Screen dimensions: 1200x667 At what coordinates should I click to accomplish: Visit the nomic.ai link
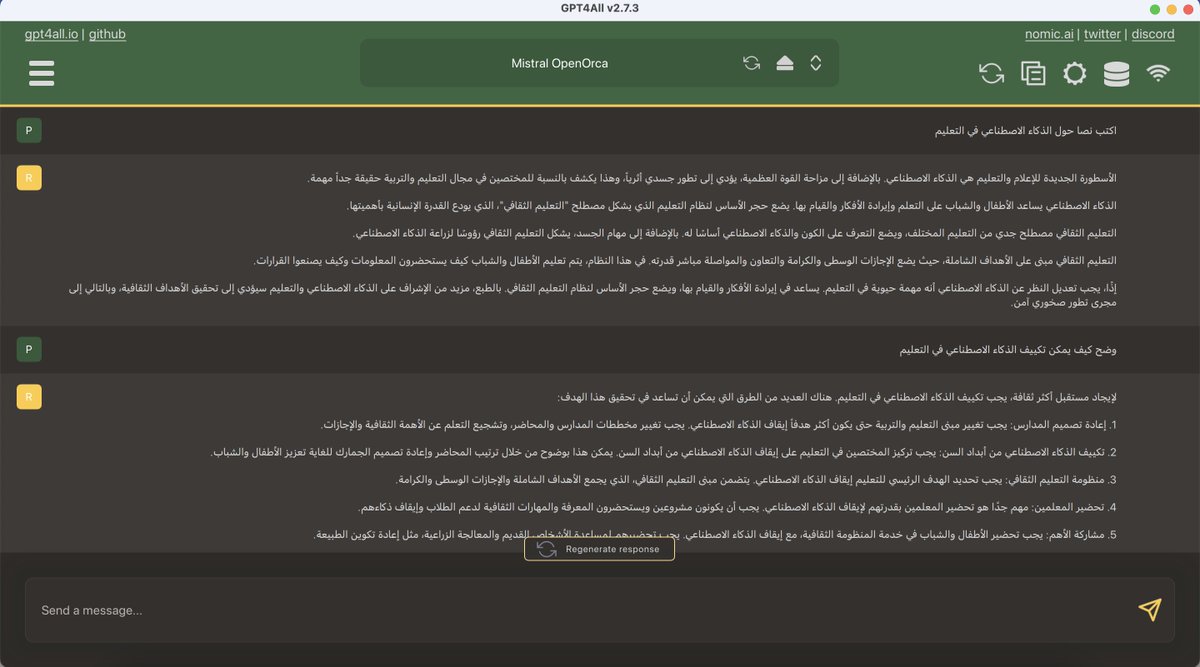[1049, 34]
